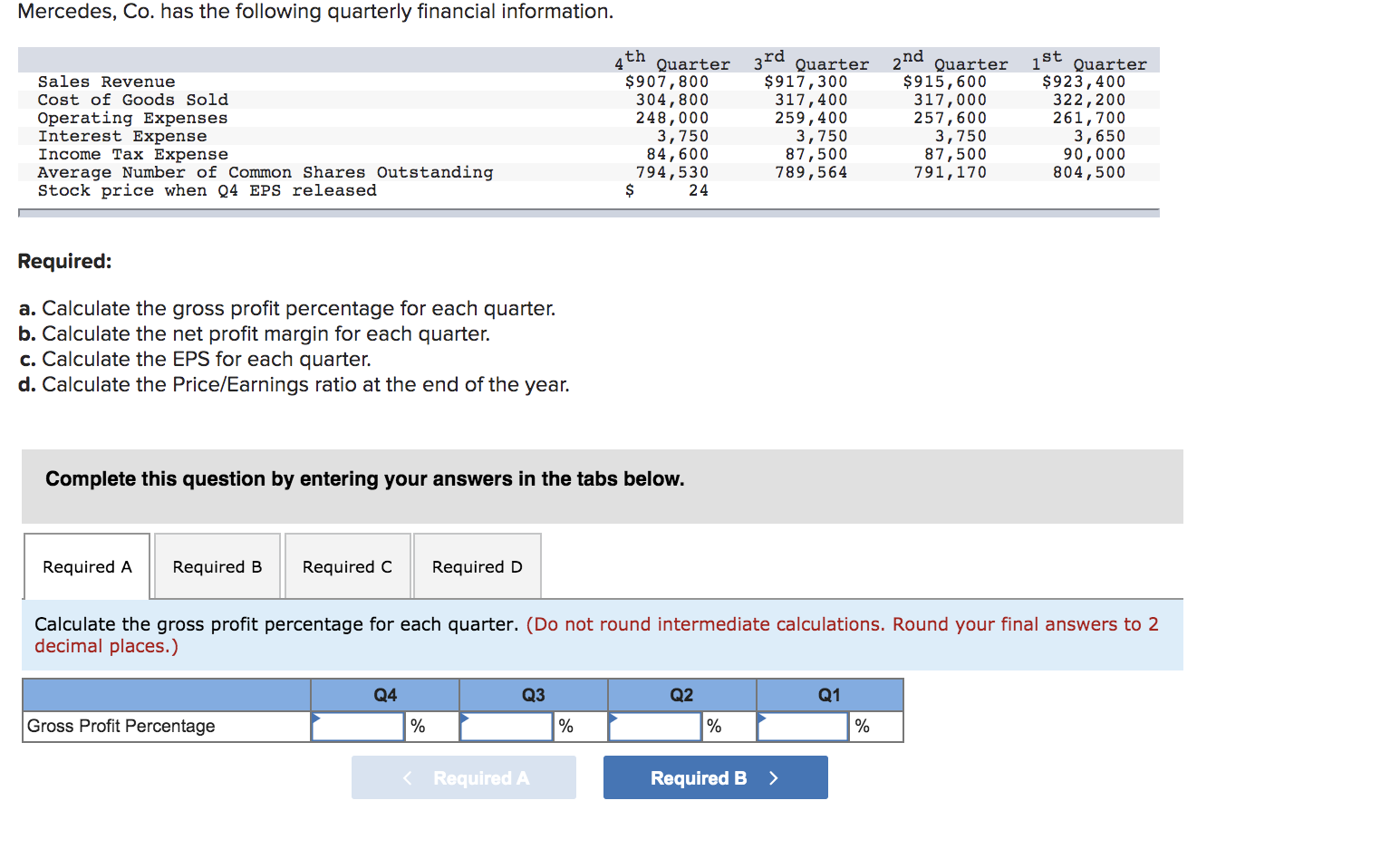Click the blue corner flag in the Q4 field
This screenshot has width=1390, height=868.
coord(315,716)
